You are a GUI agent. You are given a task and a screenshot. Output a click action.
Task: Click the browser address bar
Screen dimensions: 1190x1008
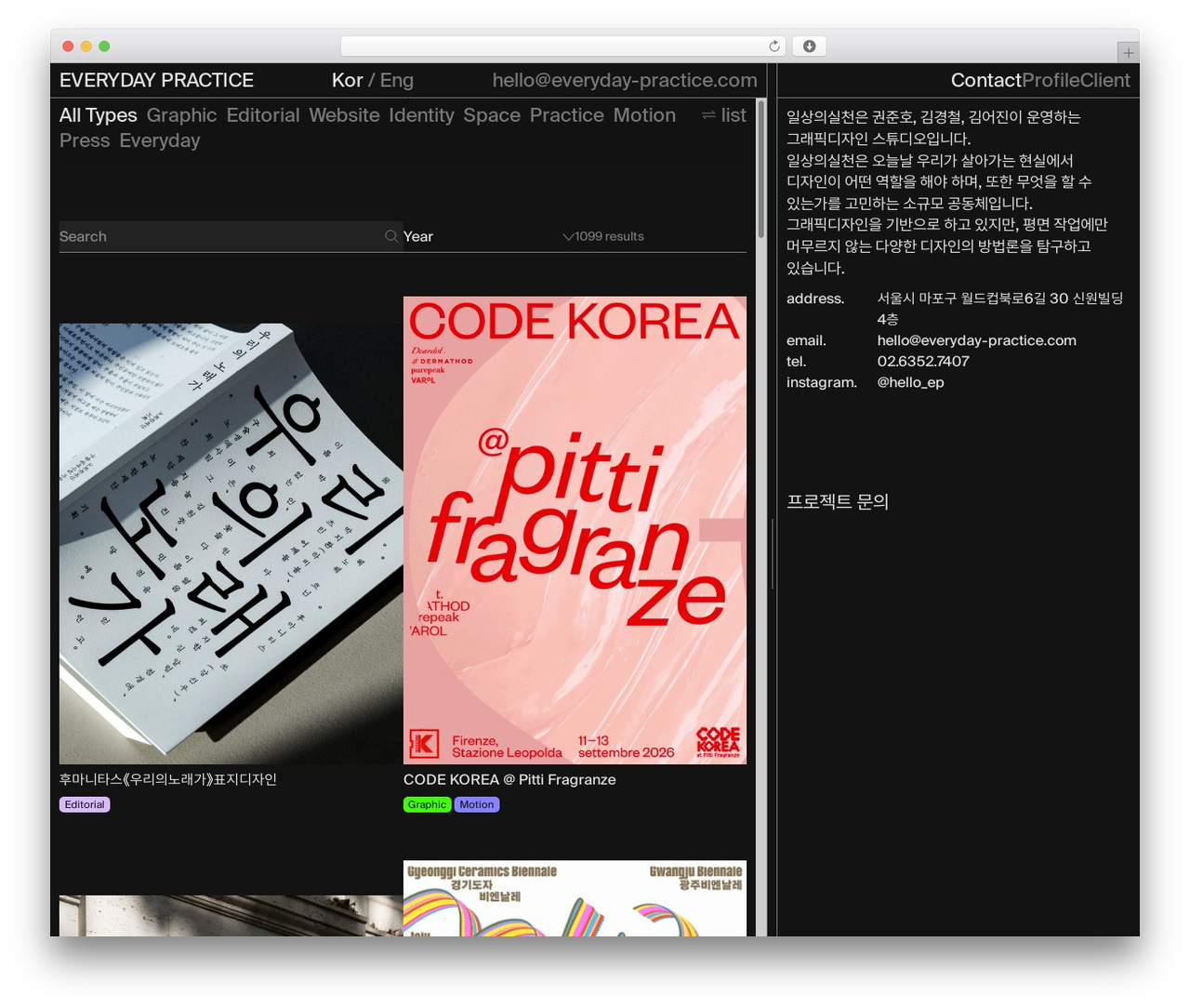coord(562,46)
